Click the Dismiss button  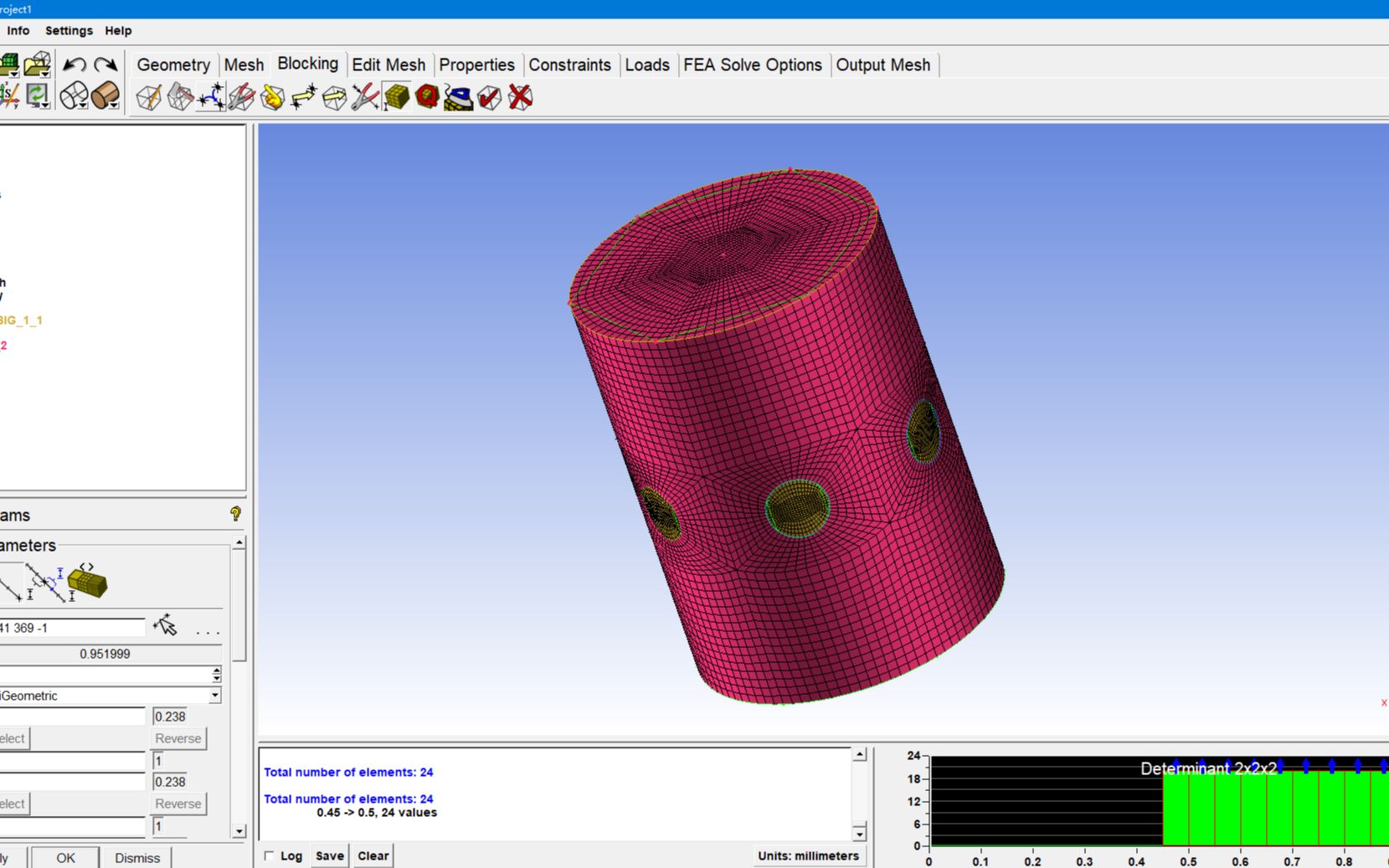point(137,858)
